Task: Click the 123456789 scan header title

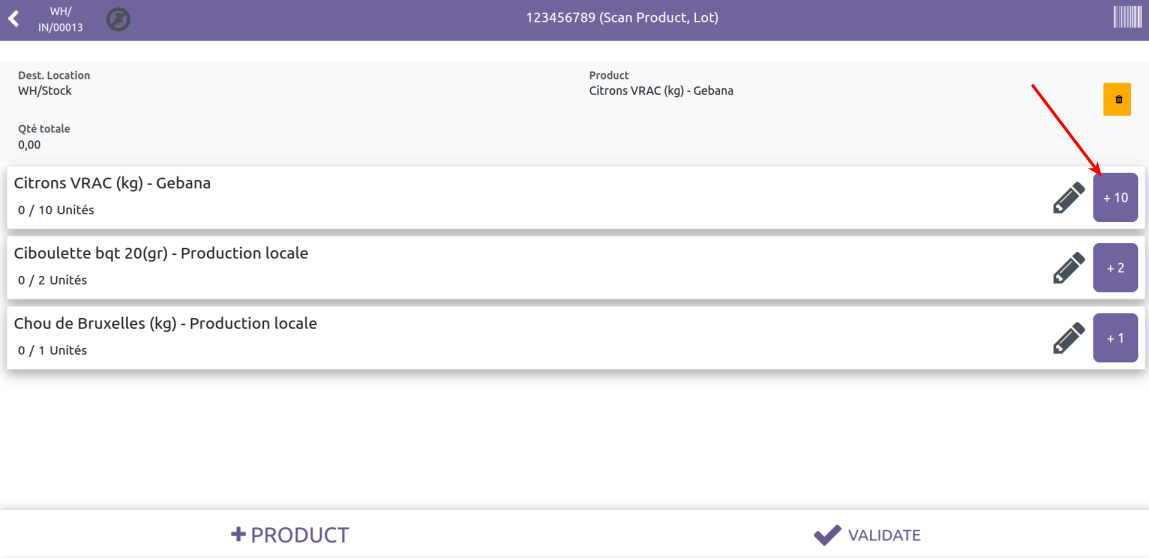Action: (x=622, y=18)
